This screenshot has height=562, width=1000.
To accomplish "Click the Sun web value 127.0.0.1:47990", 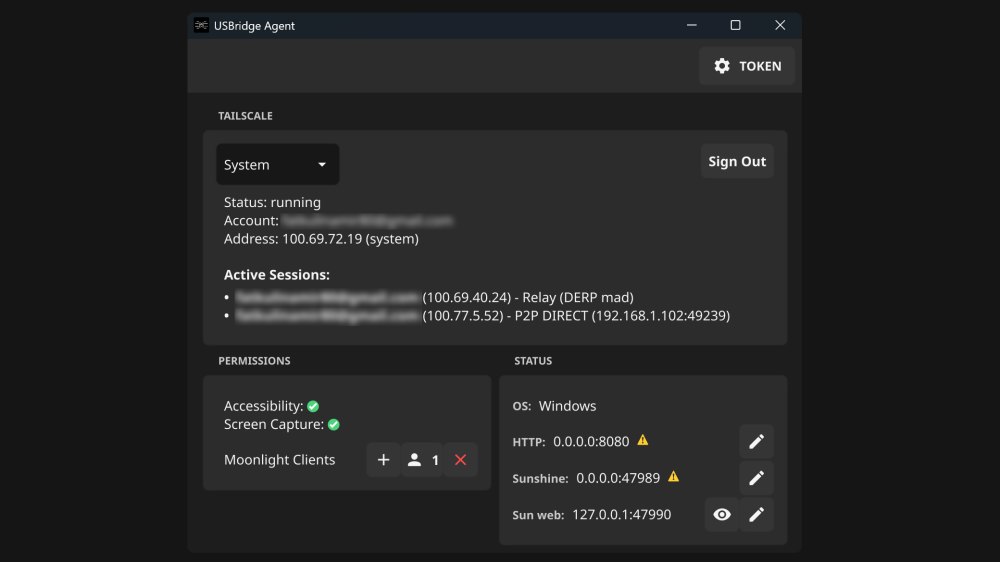I will (x=622, y=515).
